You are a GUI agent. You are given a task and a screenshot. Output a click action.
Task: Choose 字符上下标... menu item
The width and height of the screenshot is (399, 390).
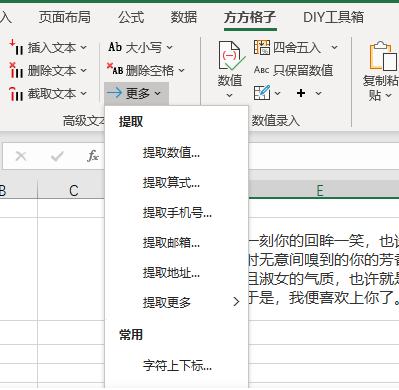[177, 366]
